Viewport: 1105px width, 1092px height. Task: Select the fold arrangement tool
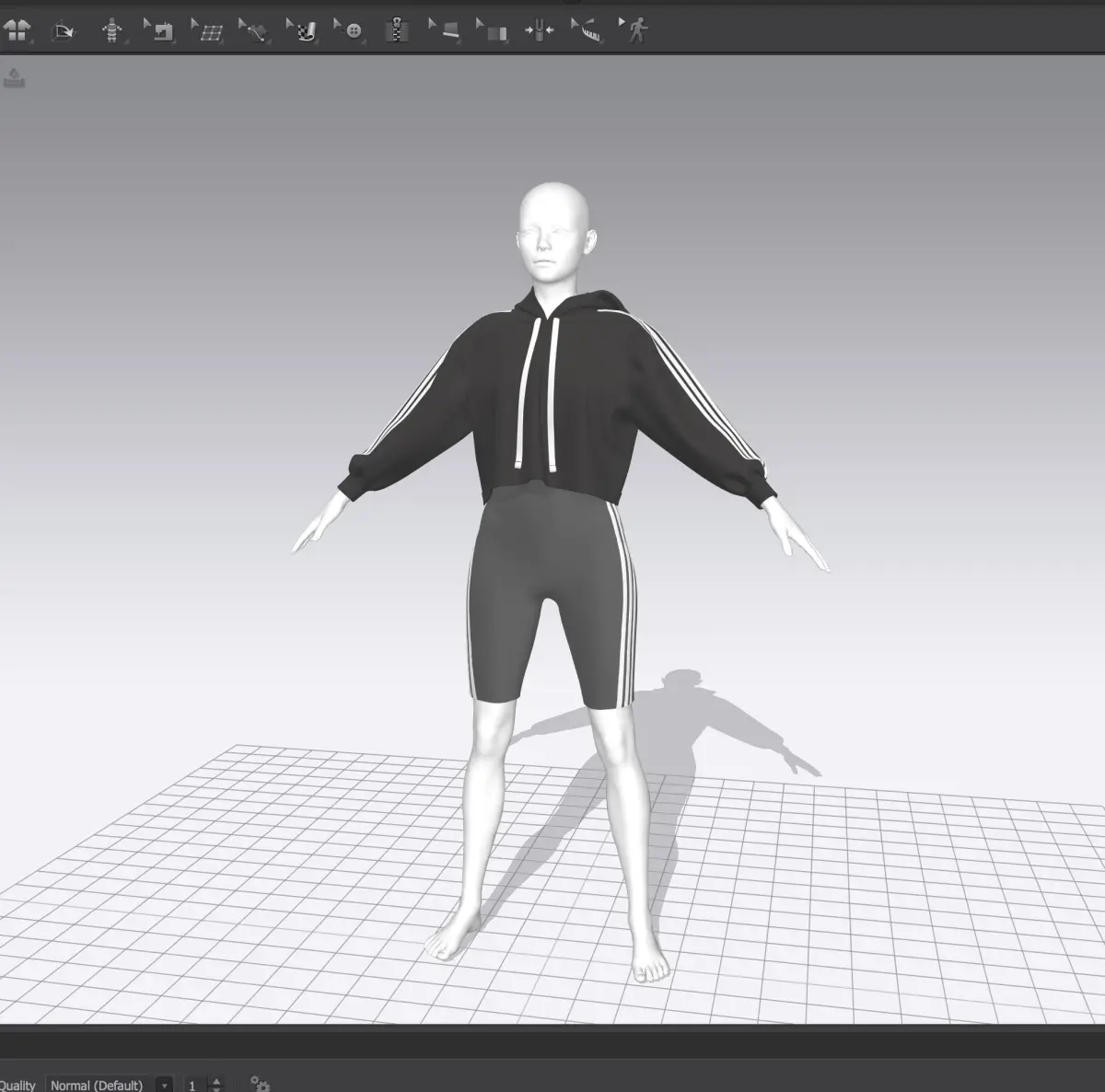pos(494,32)
